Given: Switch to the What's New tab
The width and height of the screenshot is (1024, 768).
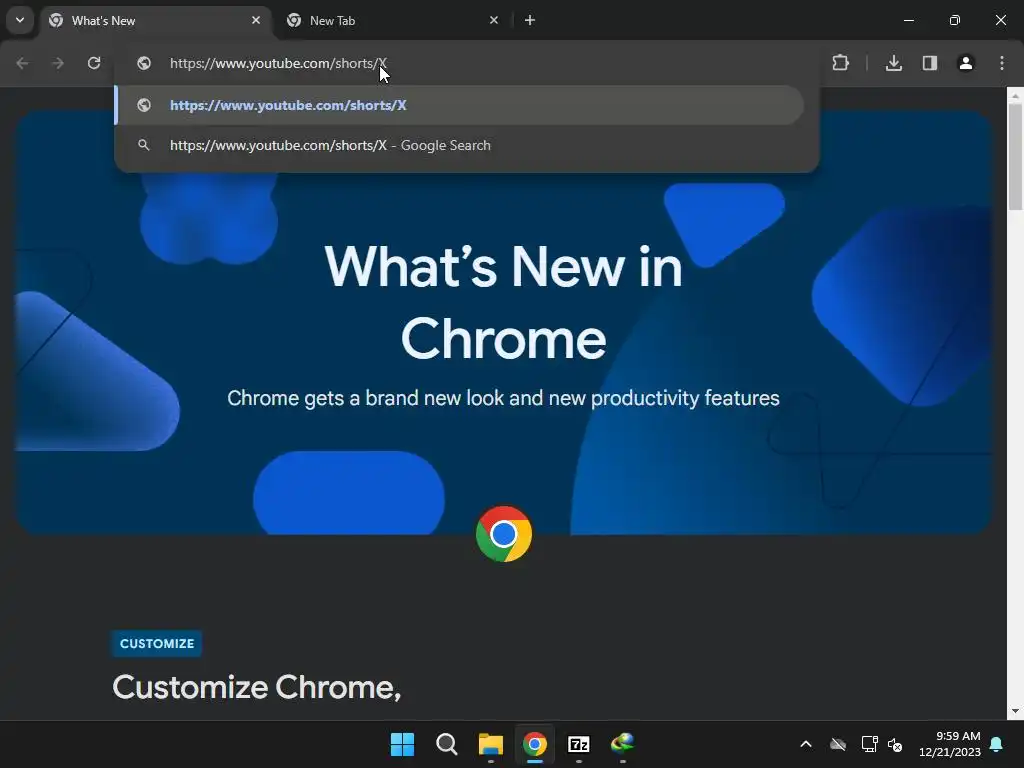Looking at the screenshot, I should click(x=156, y=20).
